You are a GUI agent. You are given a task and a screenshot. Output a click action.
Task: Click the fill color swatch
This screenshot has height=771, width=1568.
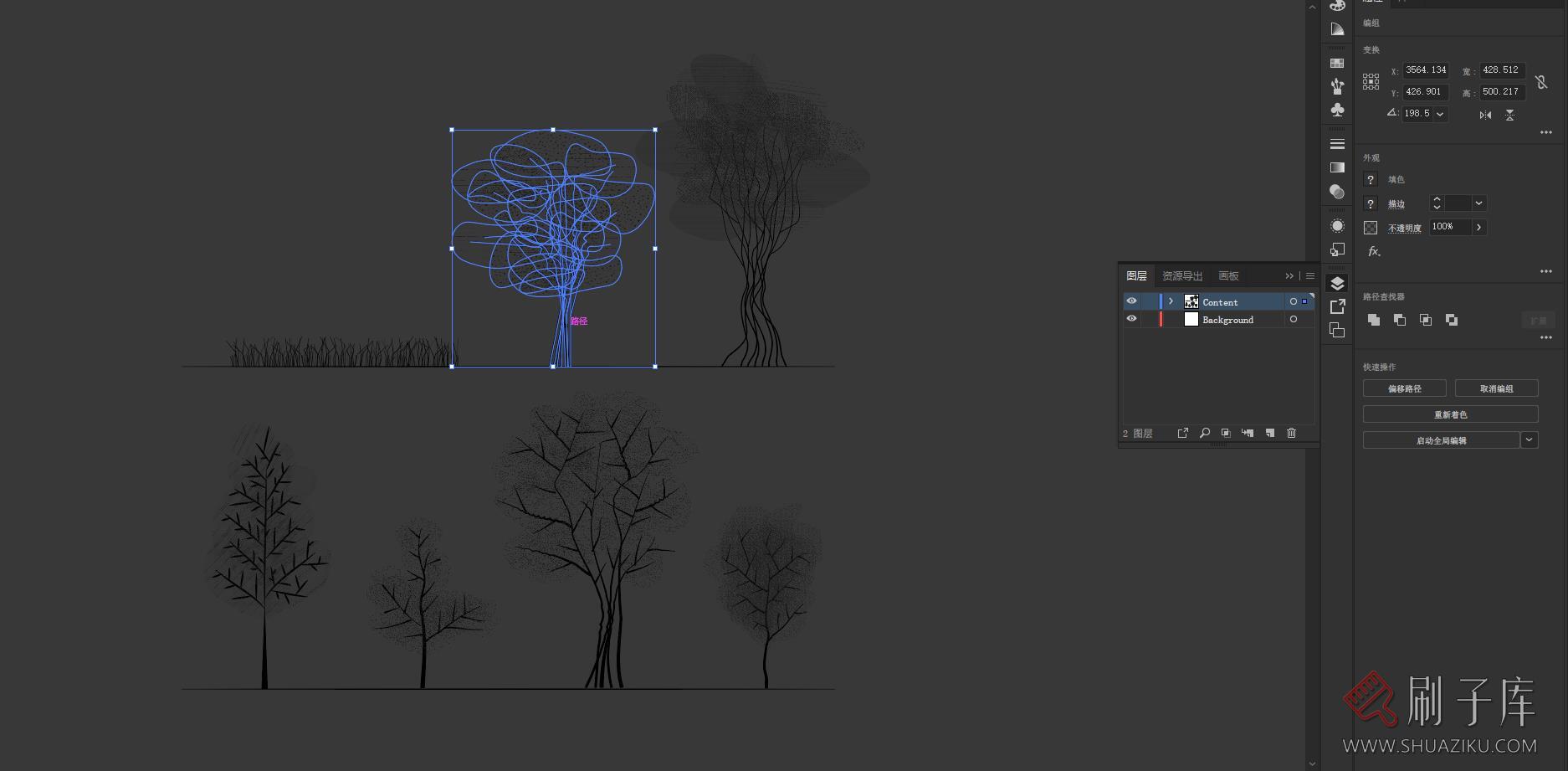click(1371, 180)
